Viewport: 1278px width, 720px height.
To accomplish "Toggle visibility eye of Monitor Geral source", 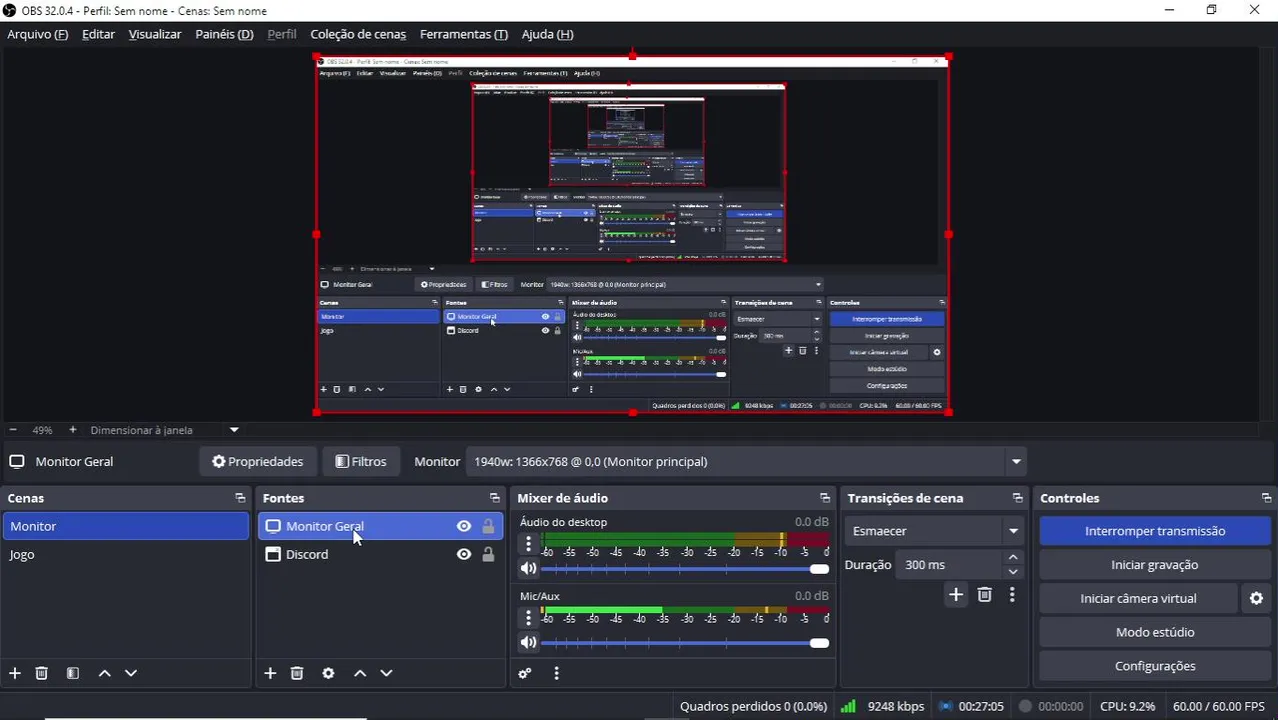I will [464, 526].
